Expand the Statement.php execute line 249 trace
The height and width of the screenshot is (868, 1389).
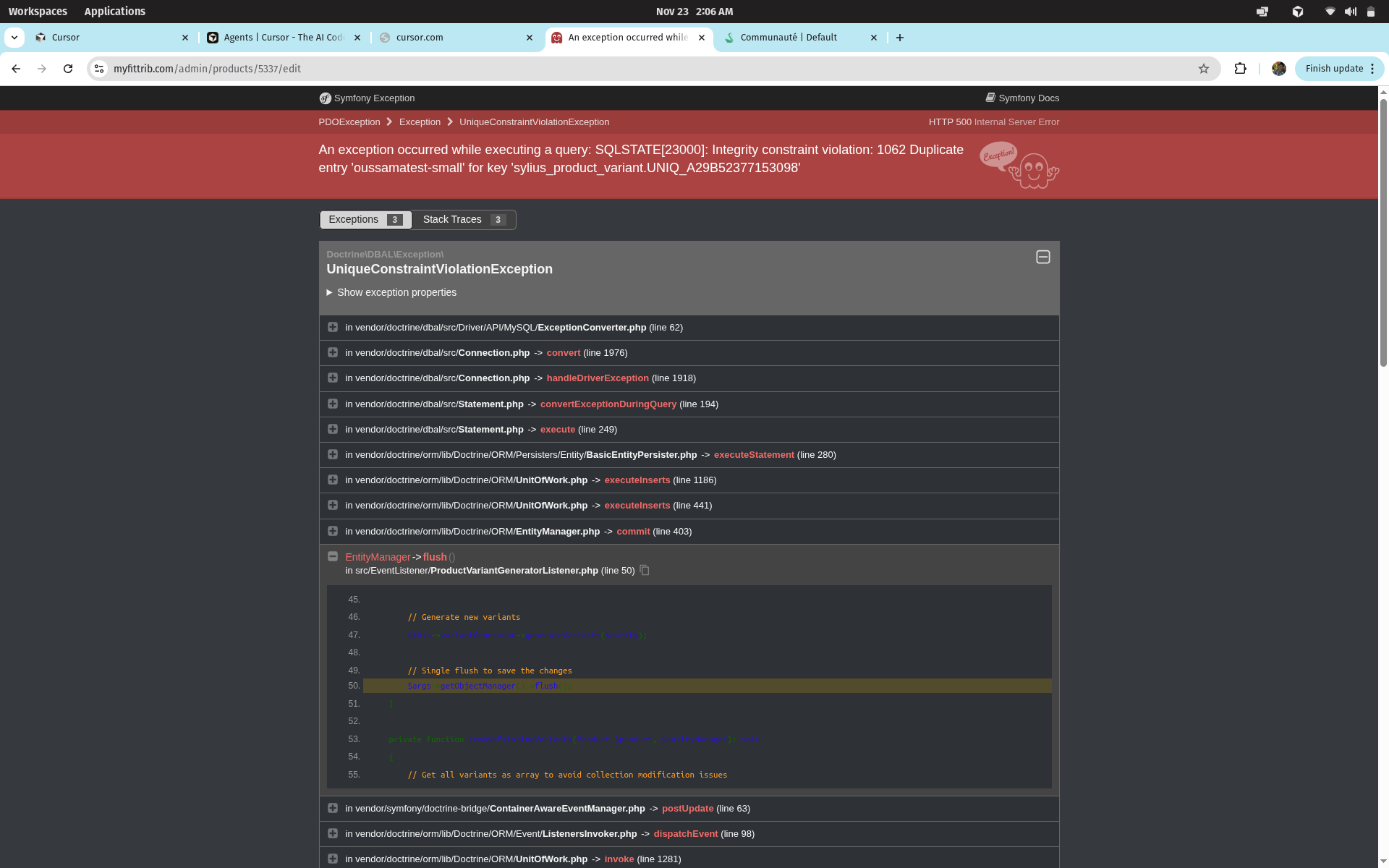(x=333, y=429)
